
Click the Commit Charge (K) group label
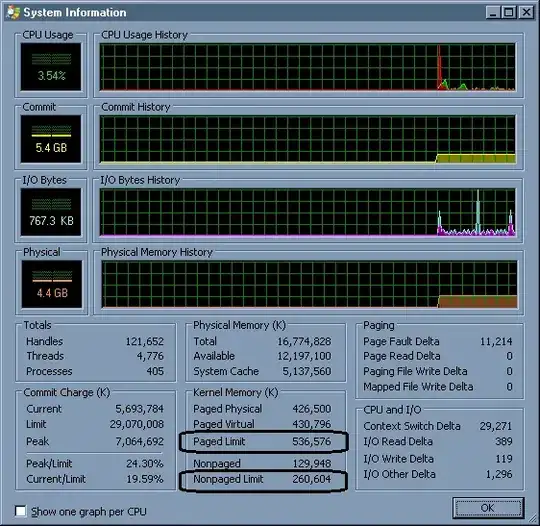point(67,392)
